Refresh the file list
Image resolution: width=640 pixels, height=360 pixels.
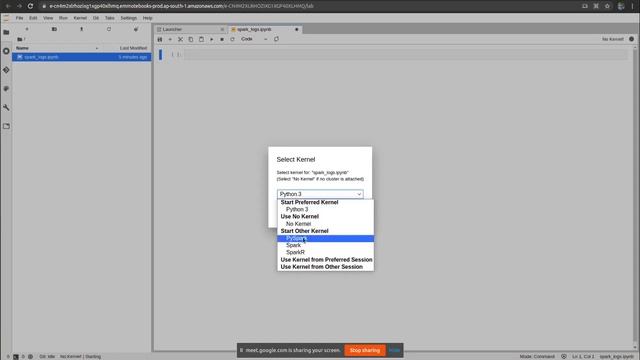pos(109,29)
